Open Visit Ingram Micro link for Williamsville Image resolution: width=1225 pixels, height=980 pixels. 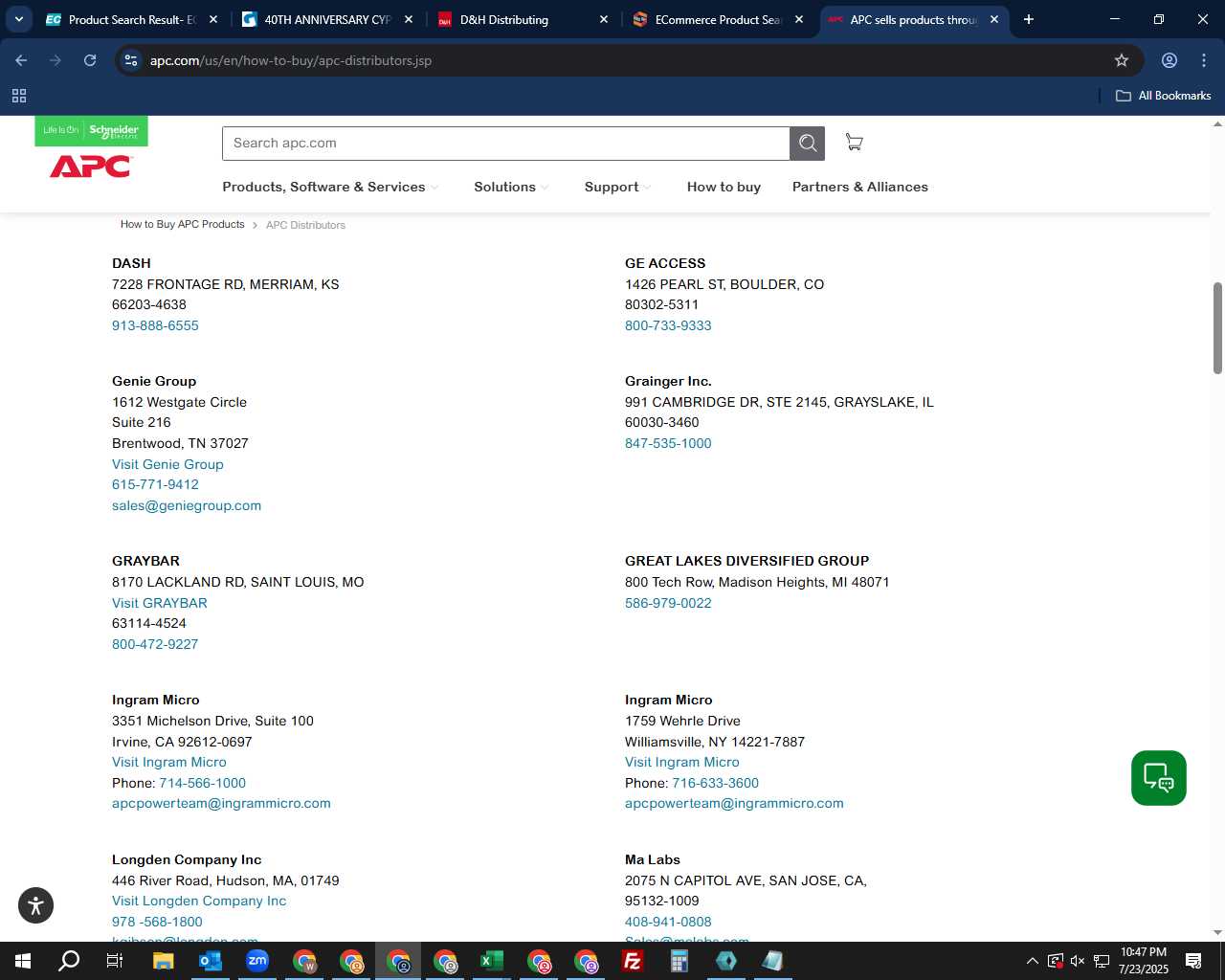click(x=682, y=763)
